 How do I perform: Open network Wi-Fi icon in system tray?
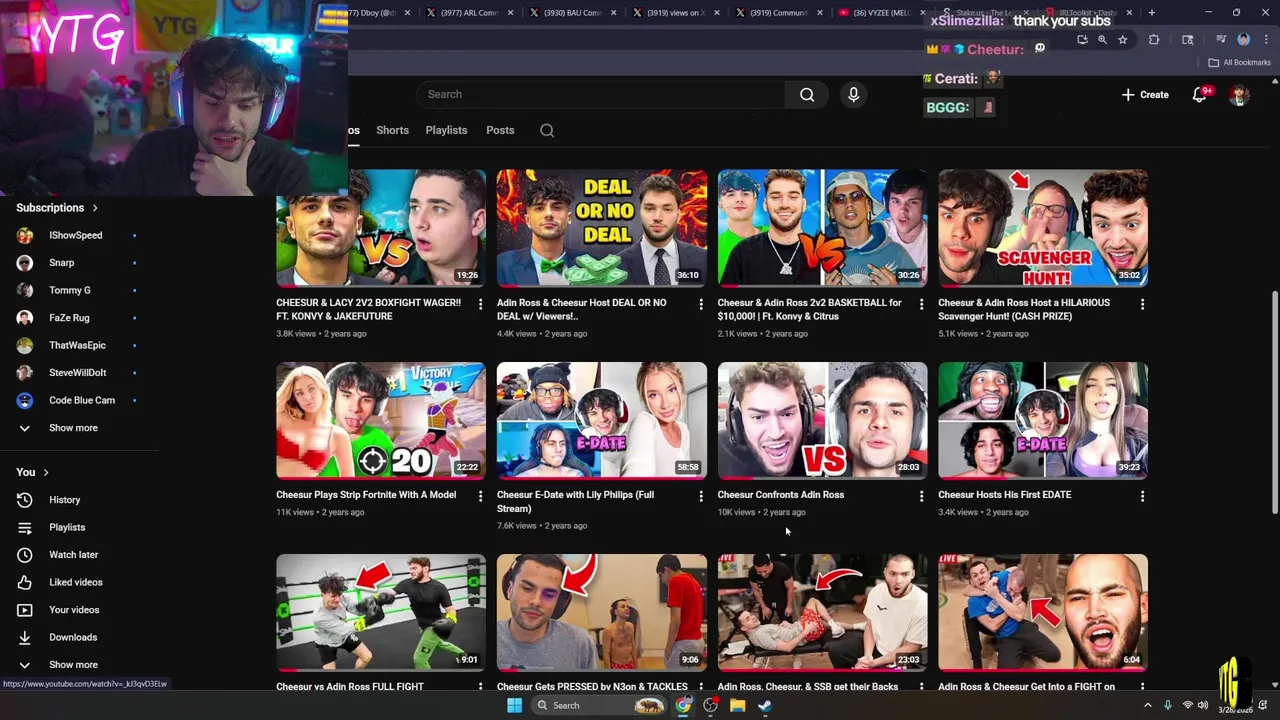pyautogui.click(x=1187, y=706)
